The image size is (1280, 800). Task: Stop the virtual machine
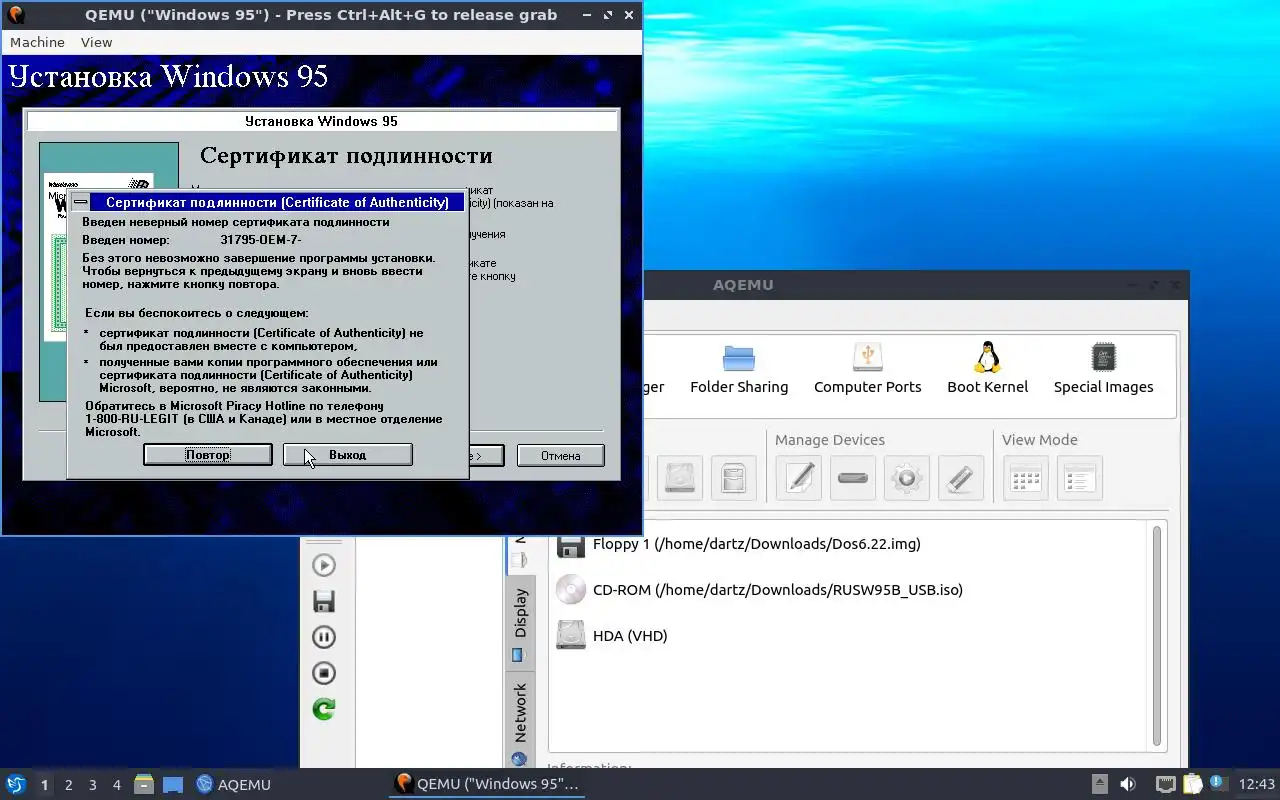(324, 673)
